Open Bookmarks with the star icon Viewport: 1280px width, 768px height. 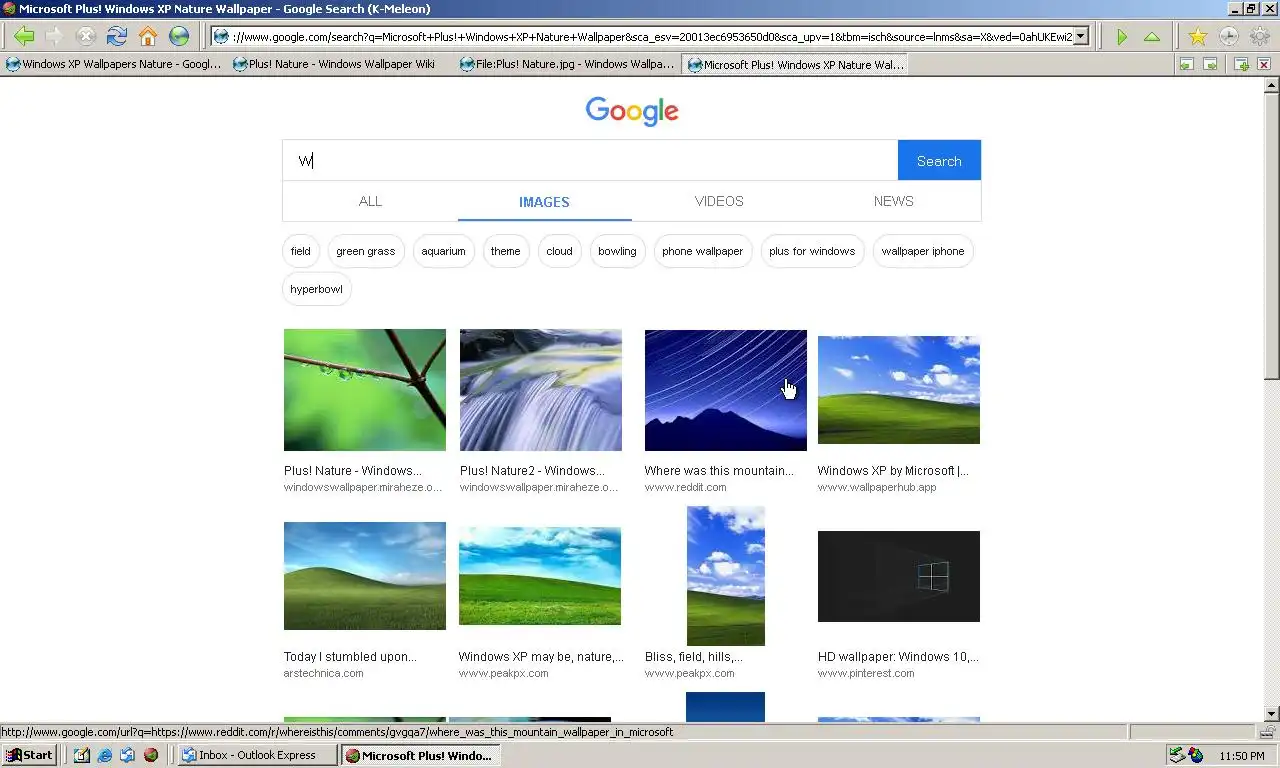[x=1198, y=37]
